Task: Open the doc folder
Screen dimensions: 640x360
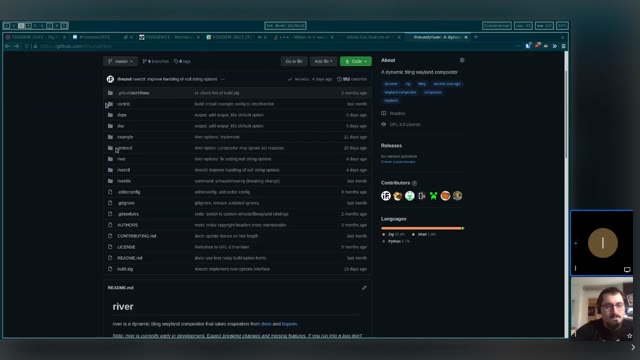Action: (x=121, y=126)
